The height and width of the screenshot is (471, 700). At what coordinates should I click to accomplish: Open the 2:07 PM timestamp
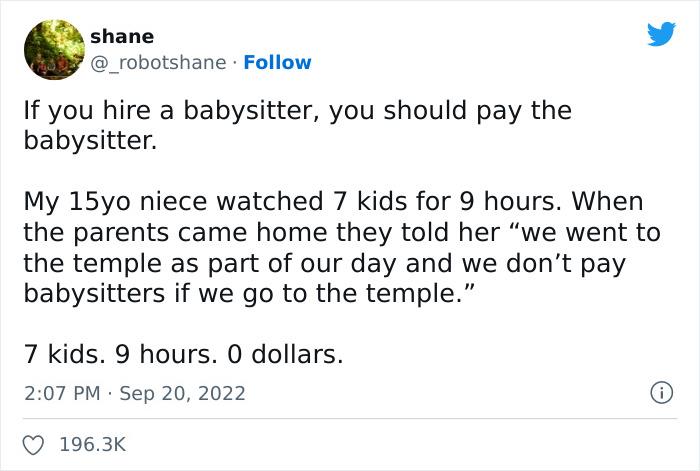(62, 393)
